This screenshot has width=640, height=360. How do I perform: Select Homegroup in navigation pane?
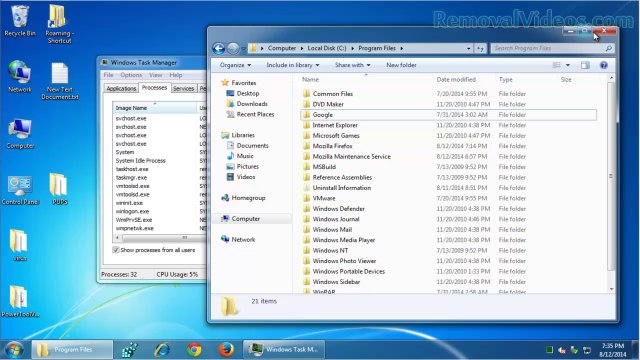pos(248,198)
